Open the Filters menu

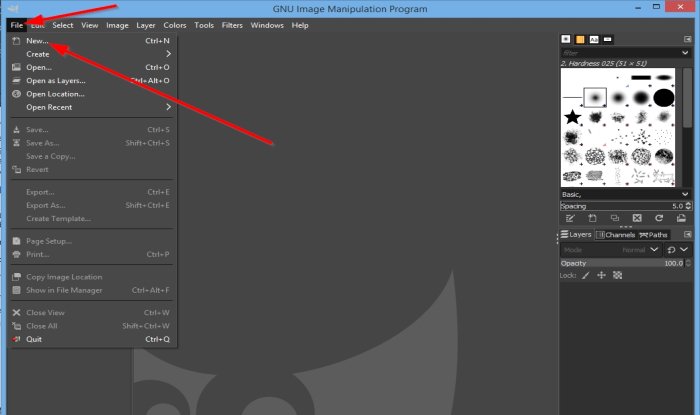pos(232,25)
